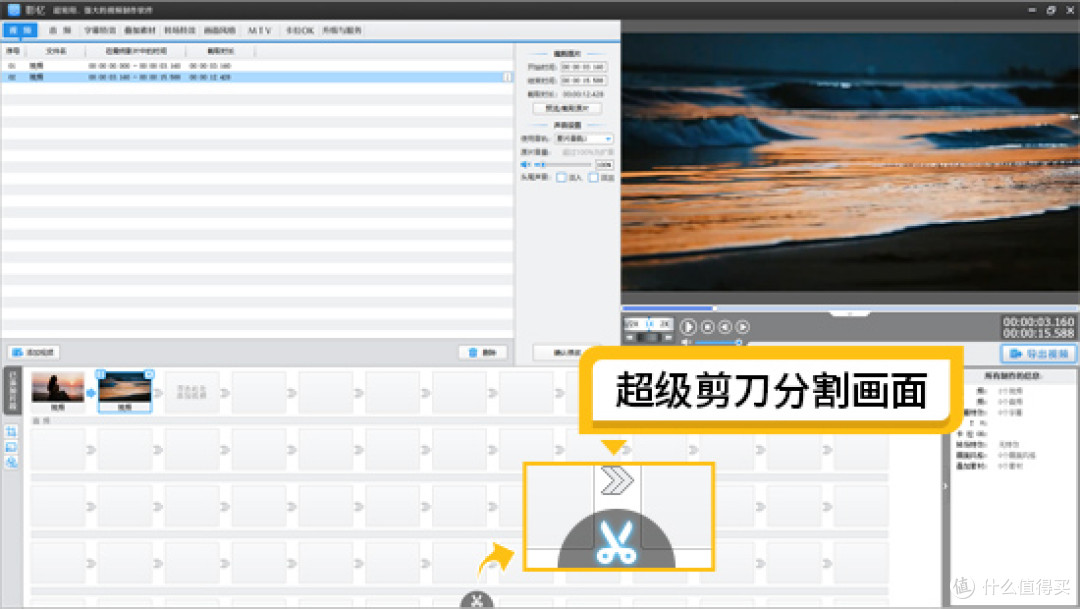Viewport: 1080px width, 609px height.
Task: Click the preview speaker mute icon
Action: click(685, 342)
